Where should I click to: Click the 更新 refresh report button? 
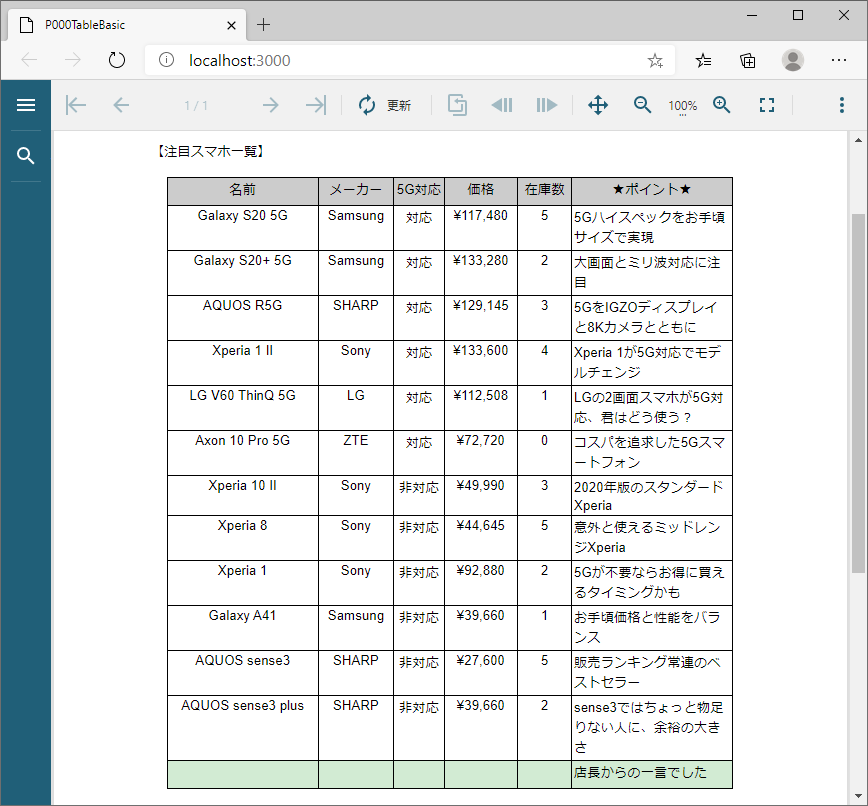click(x=384, y=105)
